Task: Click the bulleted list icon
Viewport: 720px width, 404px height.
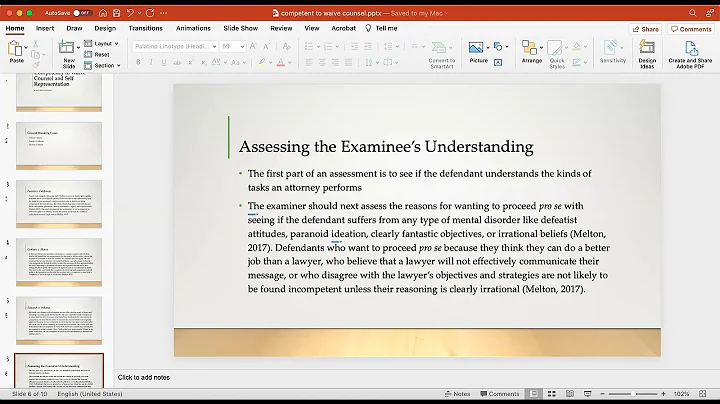Action: [309, 46]
